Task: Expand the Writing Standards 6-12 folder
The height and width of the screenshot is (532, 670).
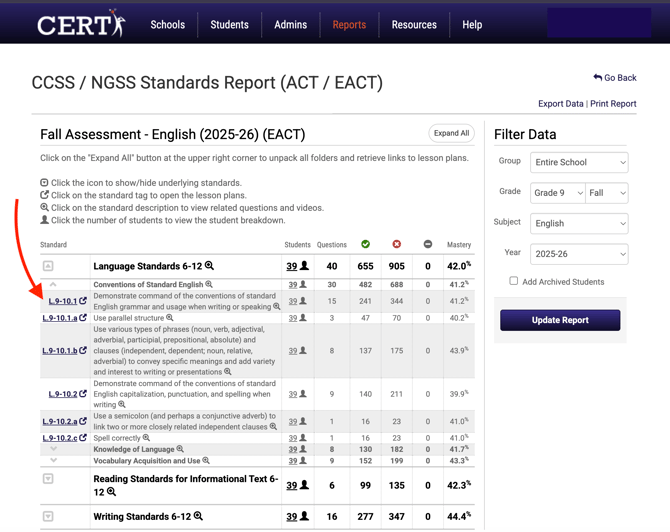Action: tap(48, 516)
